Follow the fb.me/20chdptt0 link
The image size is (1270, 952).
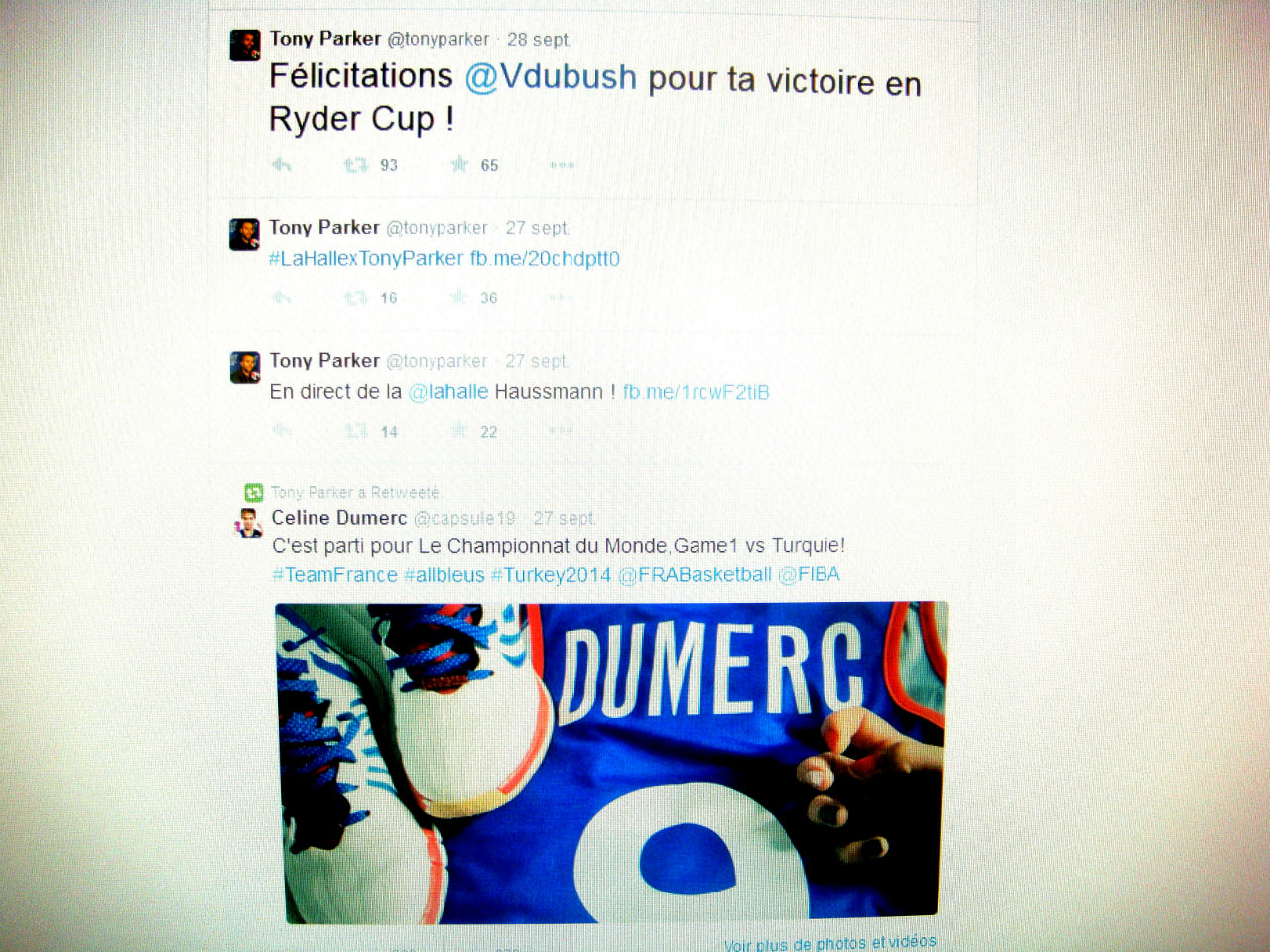point(545,258)
